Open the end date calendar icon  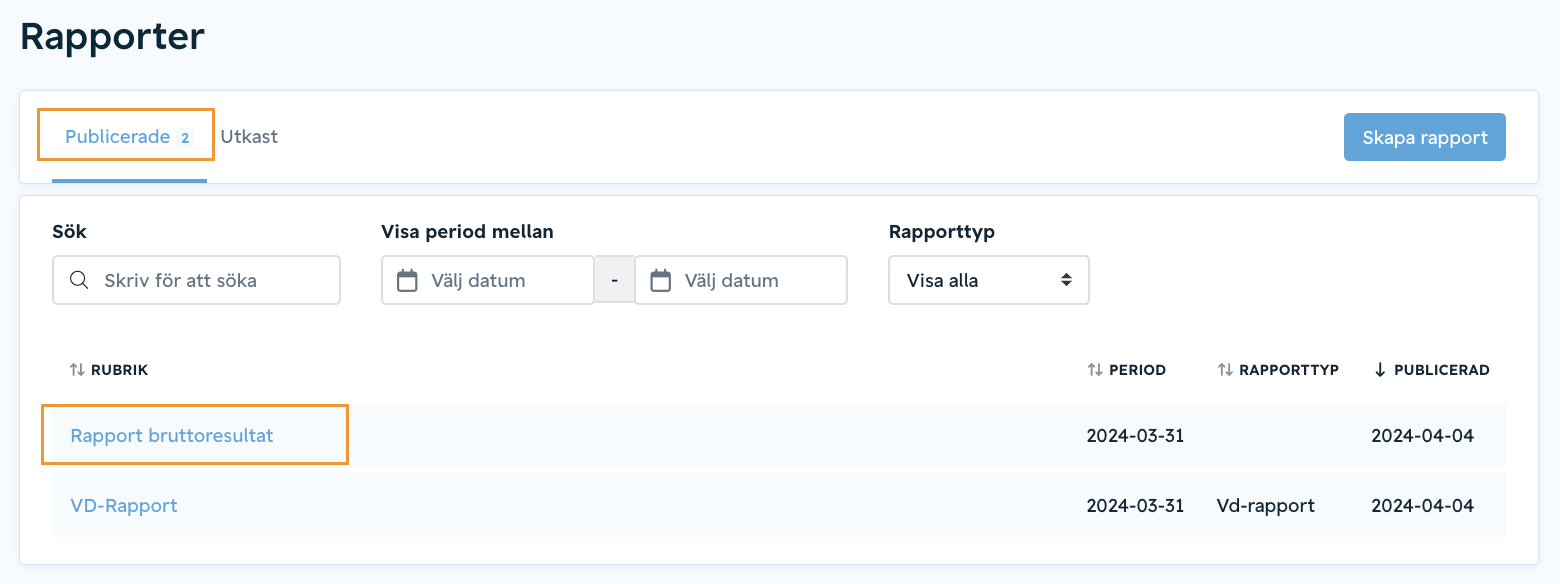[x=660, y=280]
